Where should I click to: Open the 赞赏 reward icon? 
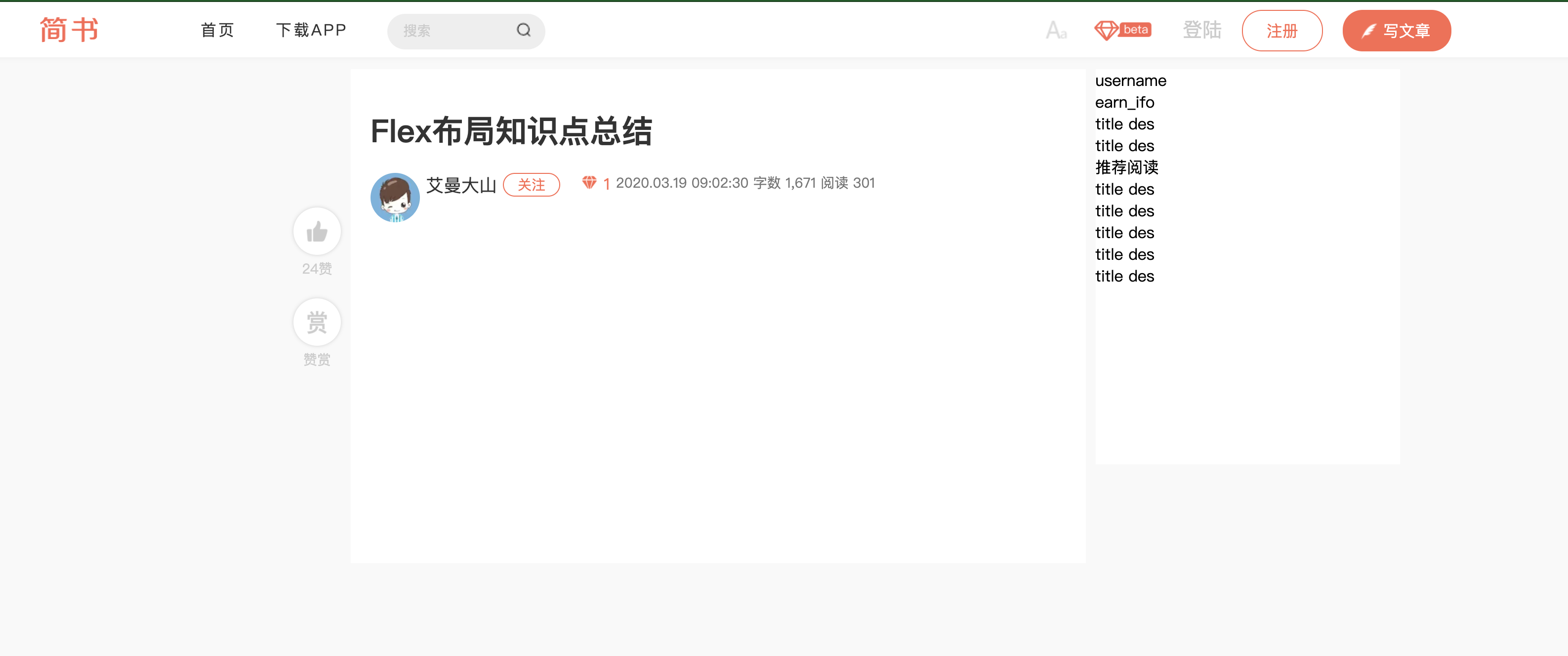(317, 321)
